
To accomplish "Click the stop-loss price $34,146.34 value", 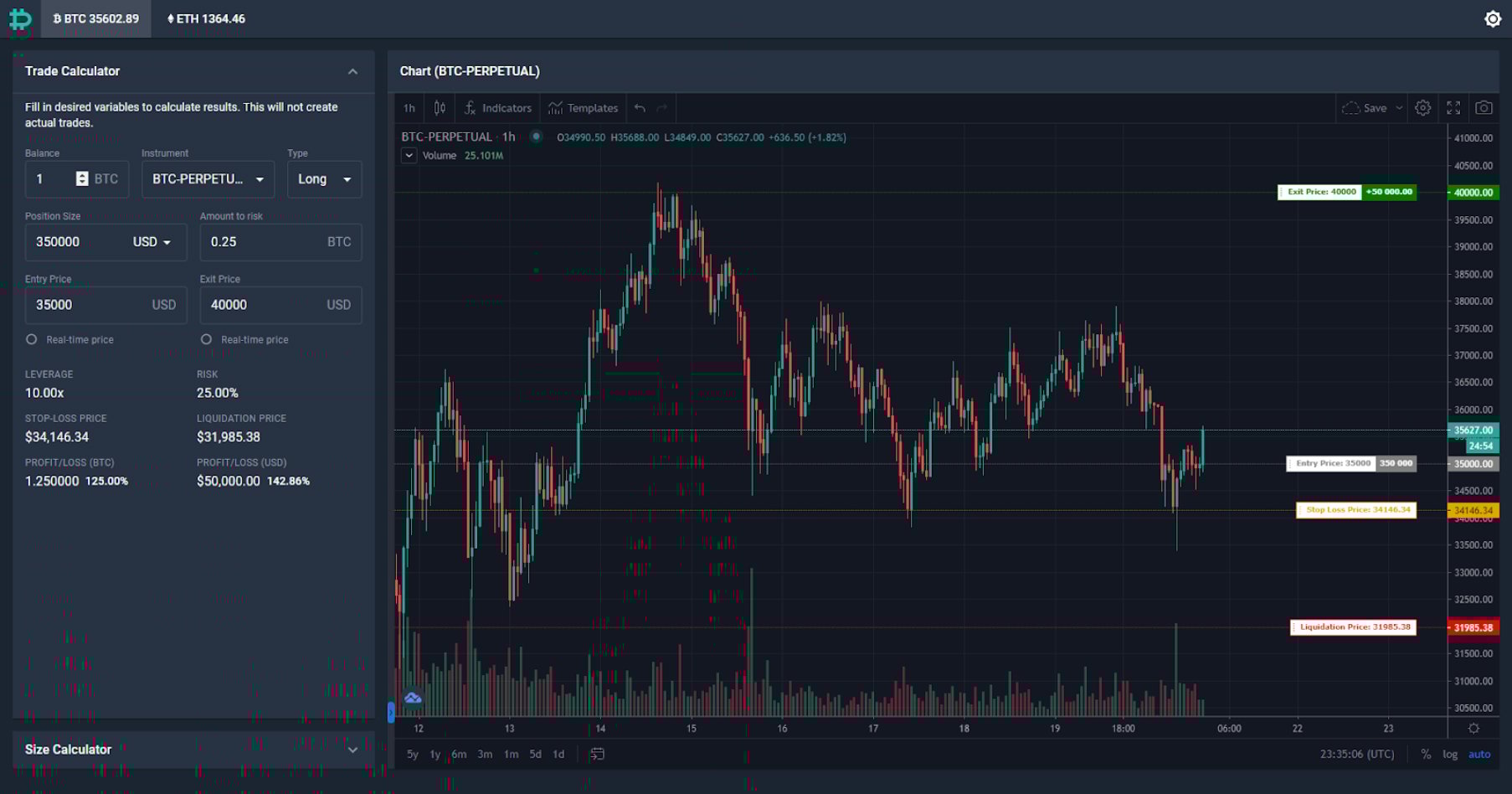I will pyautogui.click(x=57, y=437).
